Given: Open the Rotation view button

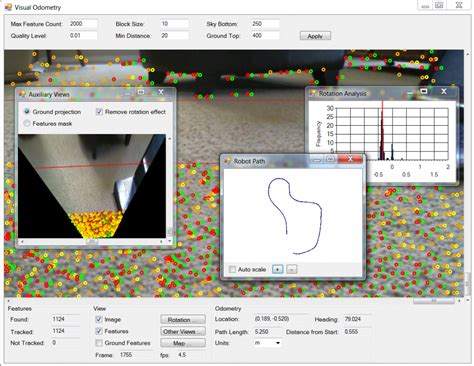Looking at the screenshot, I should [x=183, y=320].
